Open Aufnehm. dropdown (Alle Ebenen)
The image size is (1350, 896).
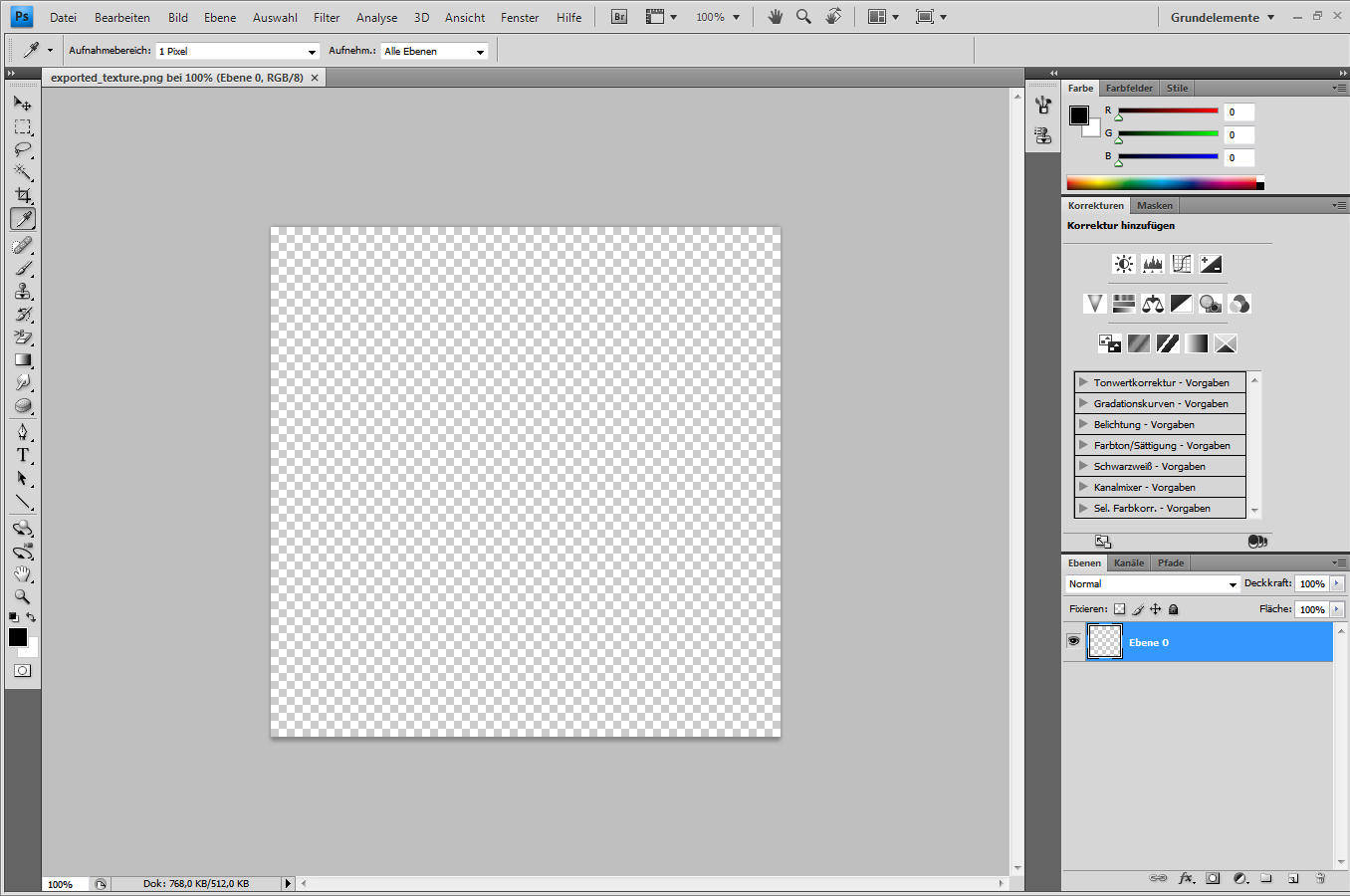(x=435, y=51)
